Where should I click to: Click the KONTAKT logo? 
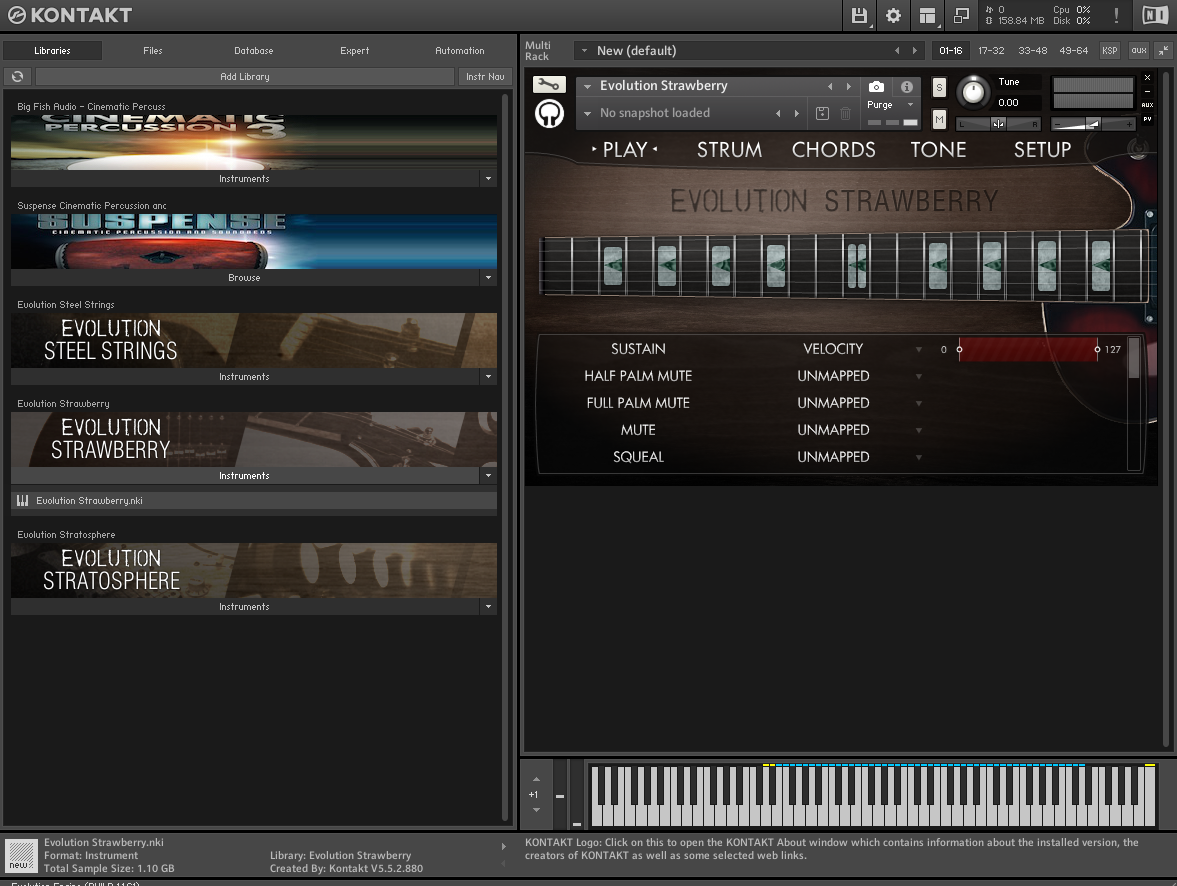point(69,15)
